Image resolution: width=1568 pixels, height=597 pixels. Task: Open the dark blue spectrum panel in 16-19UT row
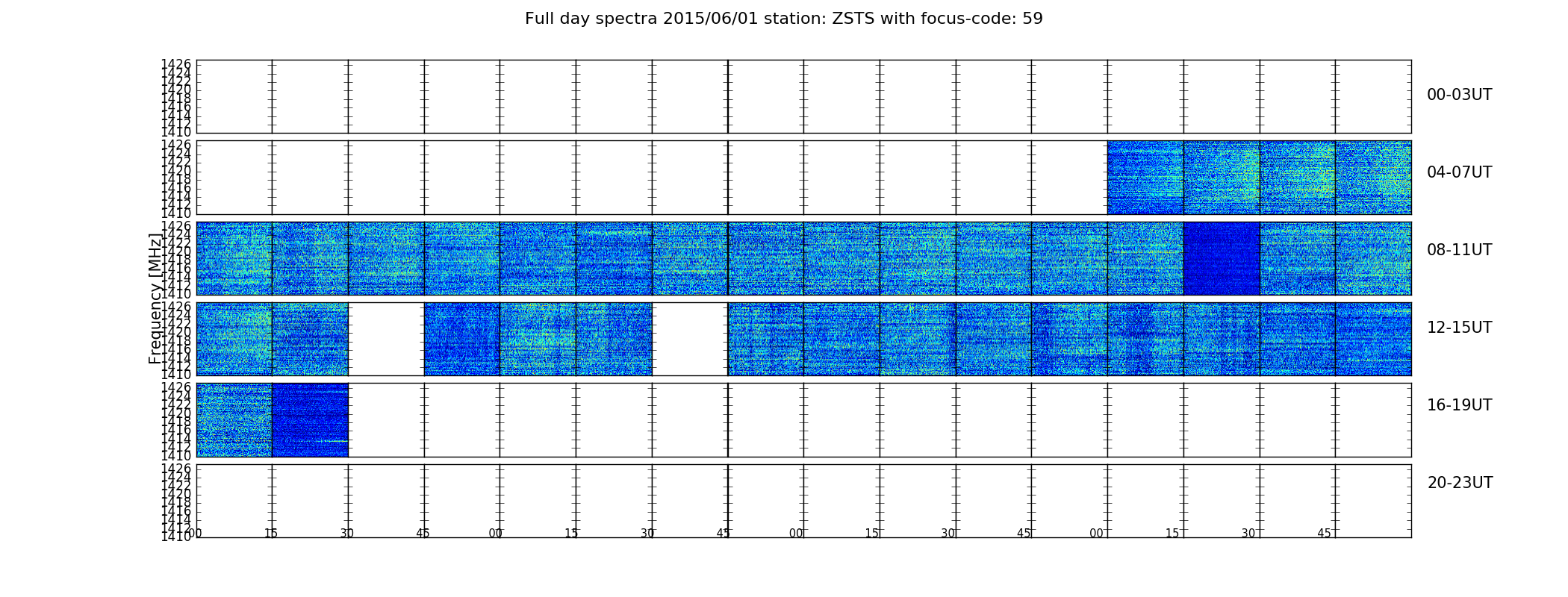310,420
